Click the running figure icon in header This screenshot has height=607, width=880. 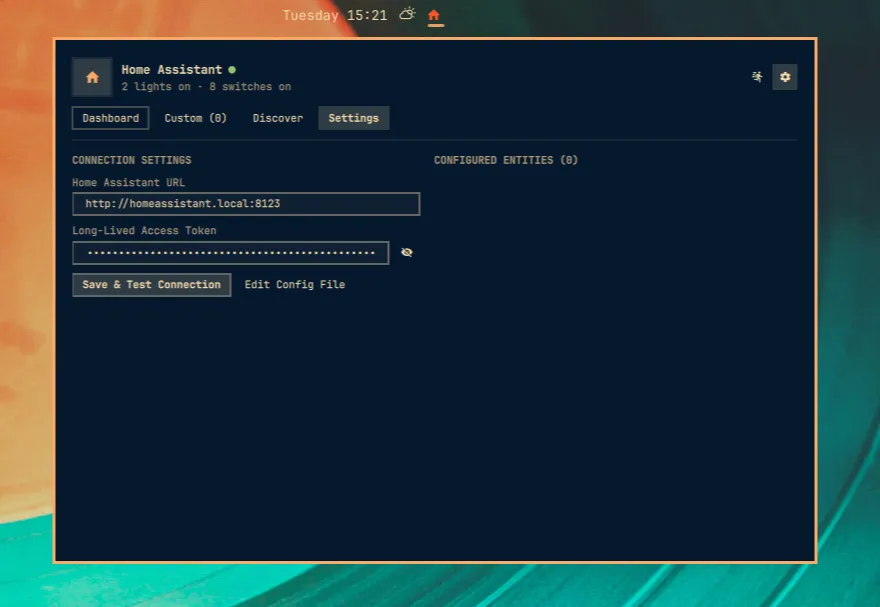[x=757, y=77]
